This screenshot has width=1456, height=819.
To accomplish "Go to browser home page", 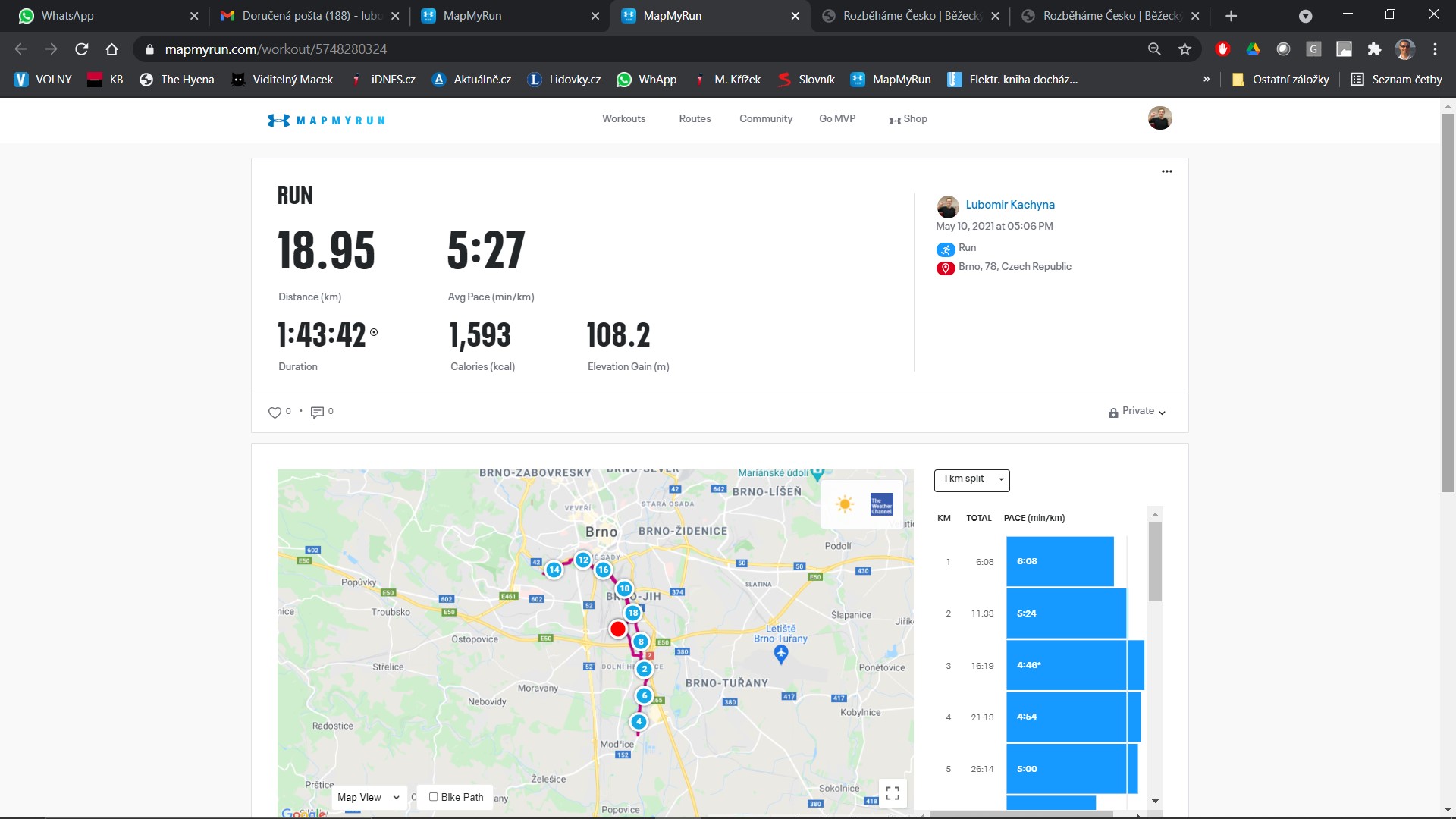I will pos(111,49).
